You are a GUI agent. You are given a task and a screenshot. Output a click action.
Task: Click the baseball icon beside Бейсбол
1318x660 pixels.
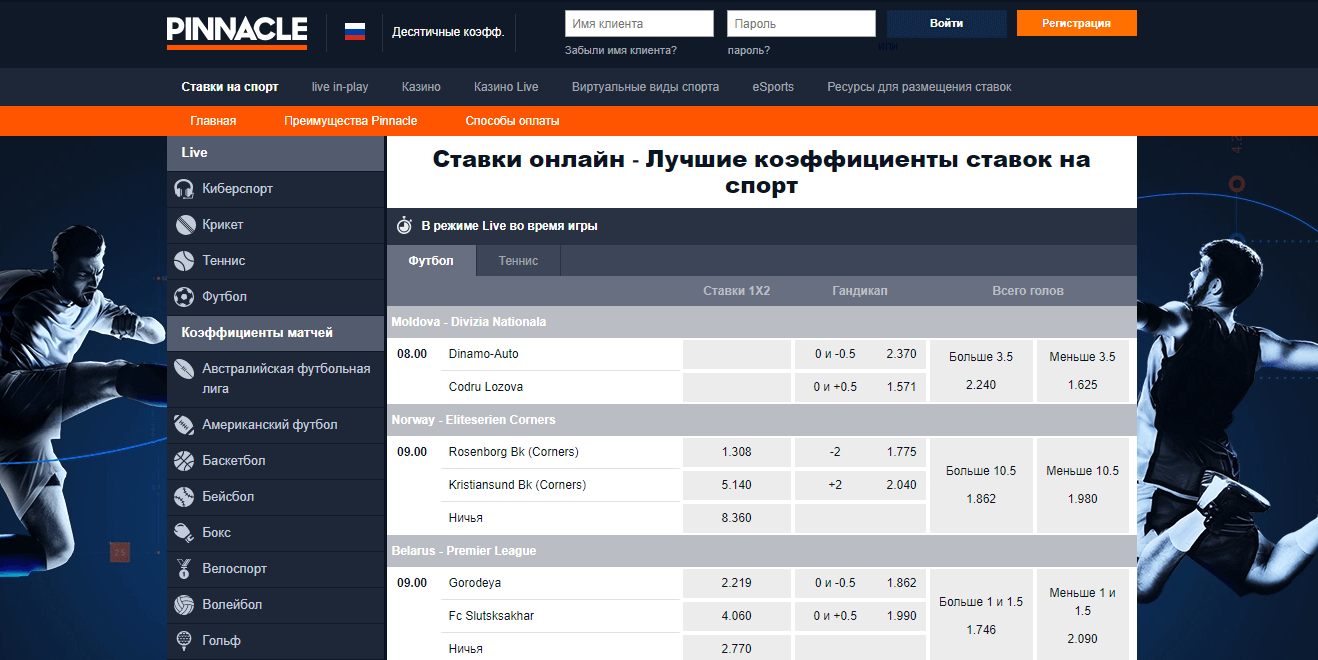pyautogui.click(x=184, y=497)
